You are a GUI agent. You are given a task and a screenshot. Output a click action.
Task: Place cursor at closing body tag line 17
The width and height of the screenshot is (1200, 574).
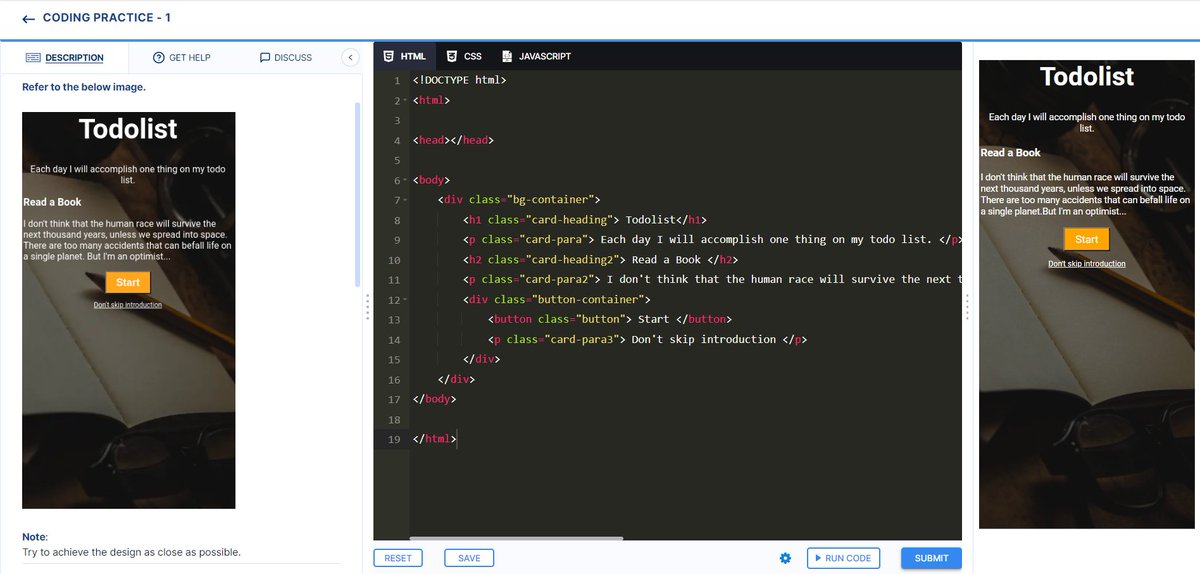point(433,399)
